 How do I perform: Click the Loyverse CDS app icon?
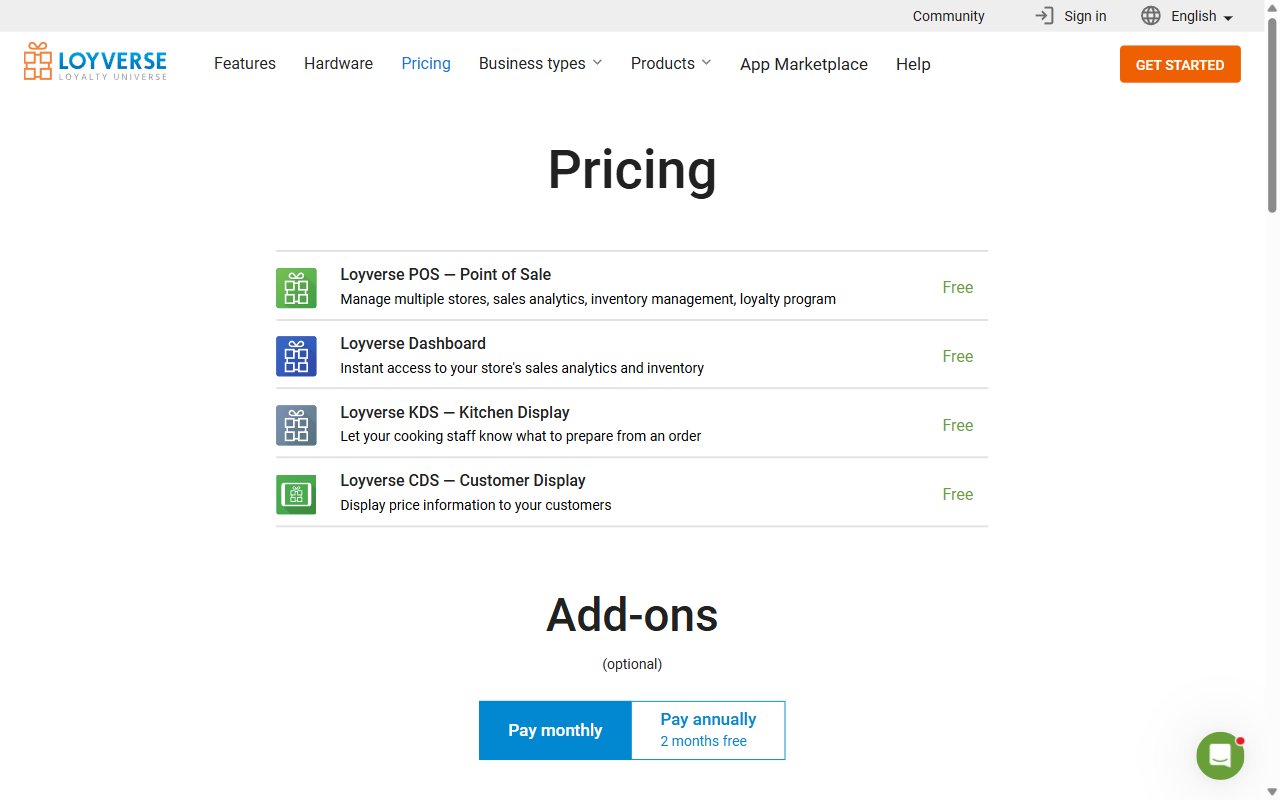click(296, 494)
